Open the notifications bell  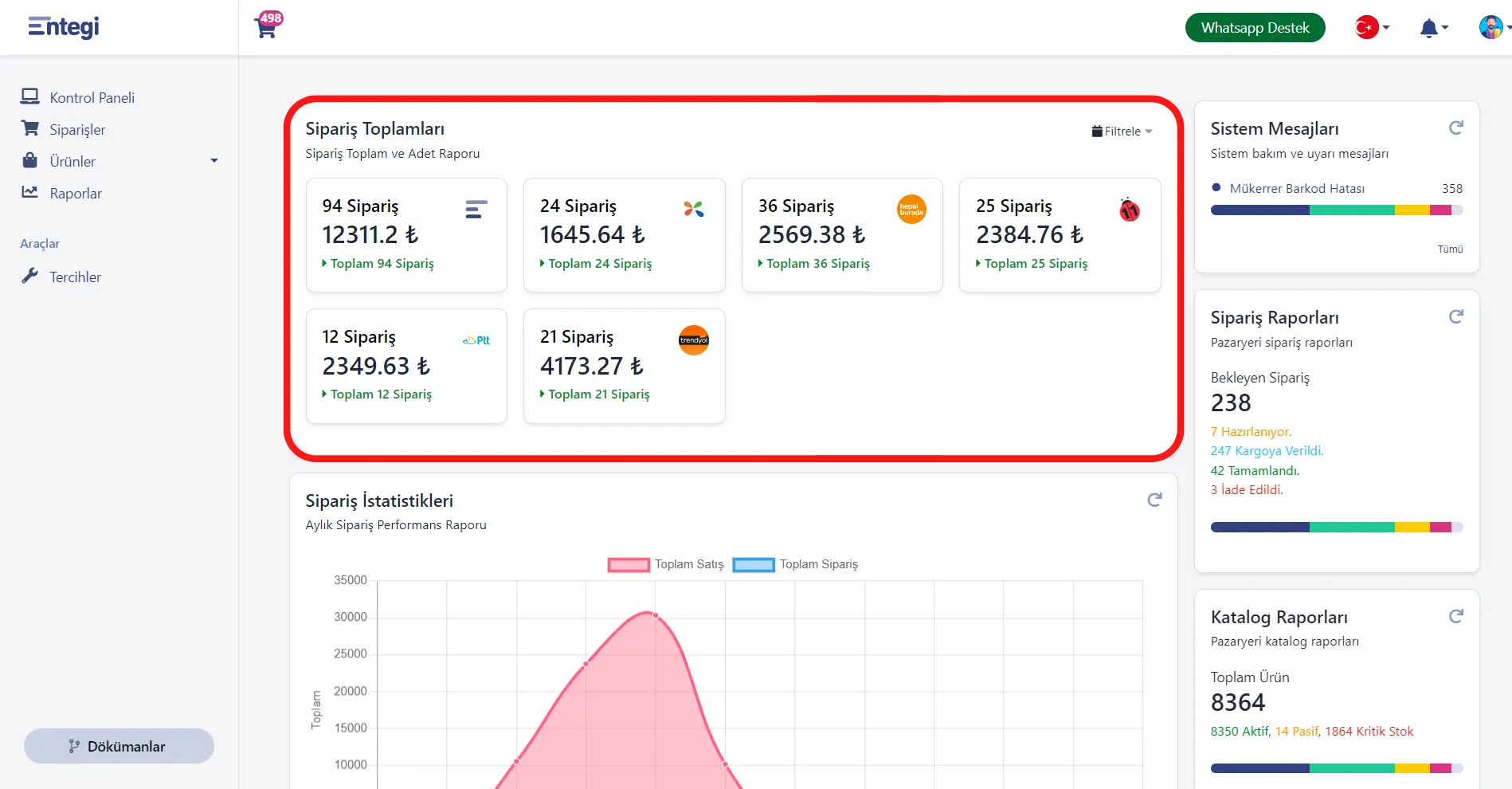tap(1433, 28)
